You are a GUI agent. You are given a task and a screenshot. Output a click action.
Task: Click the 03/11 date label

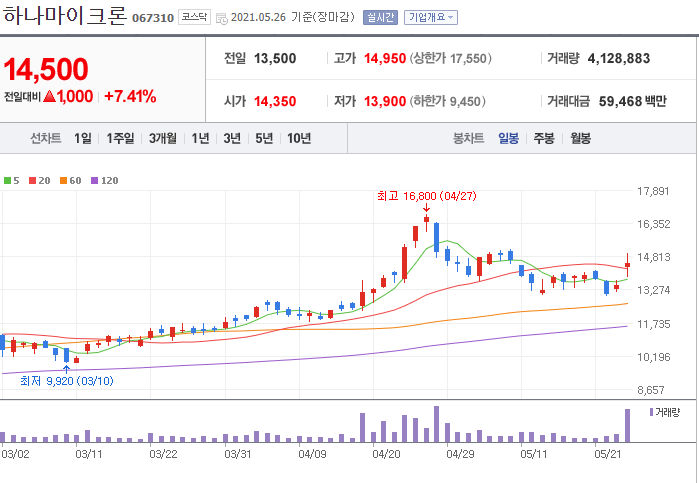pyautogui.click(x=89, y=454)
